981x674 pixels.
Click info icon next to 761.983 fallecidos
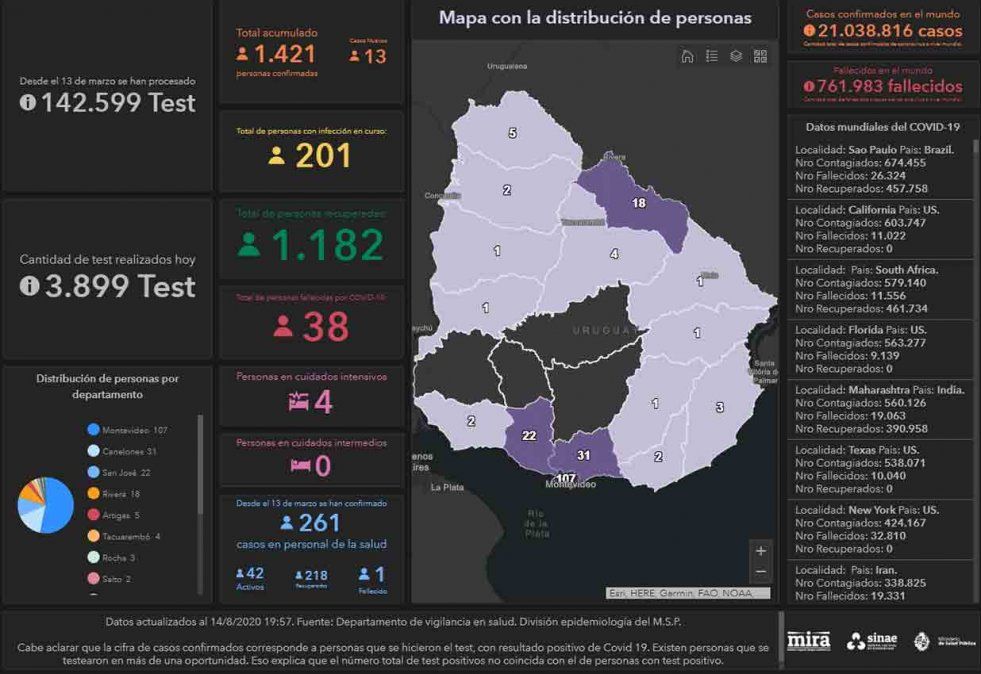(809, 87)
